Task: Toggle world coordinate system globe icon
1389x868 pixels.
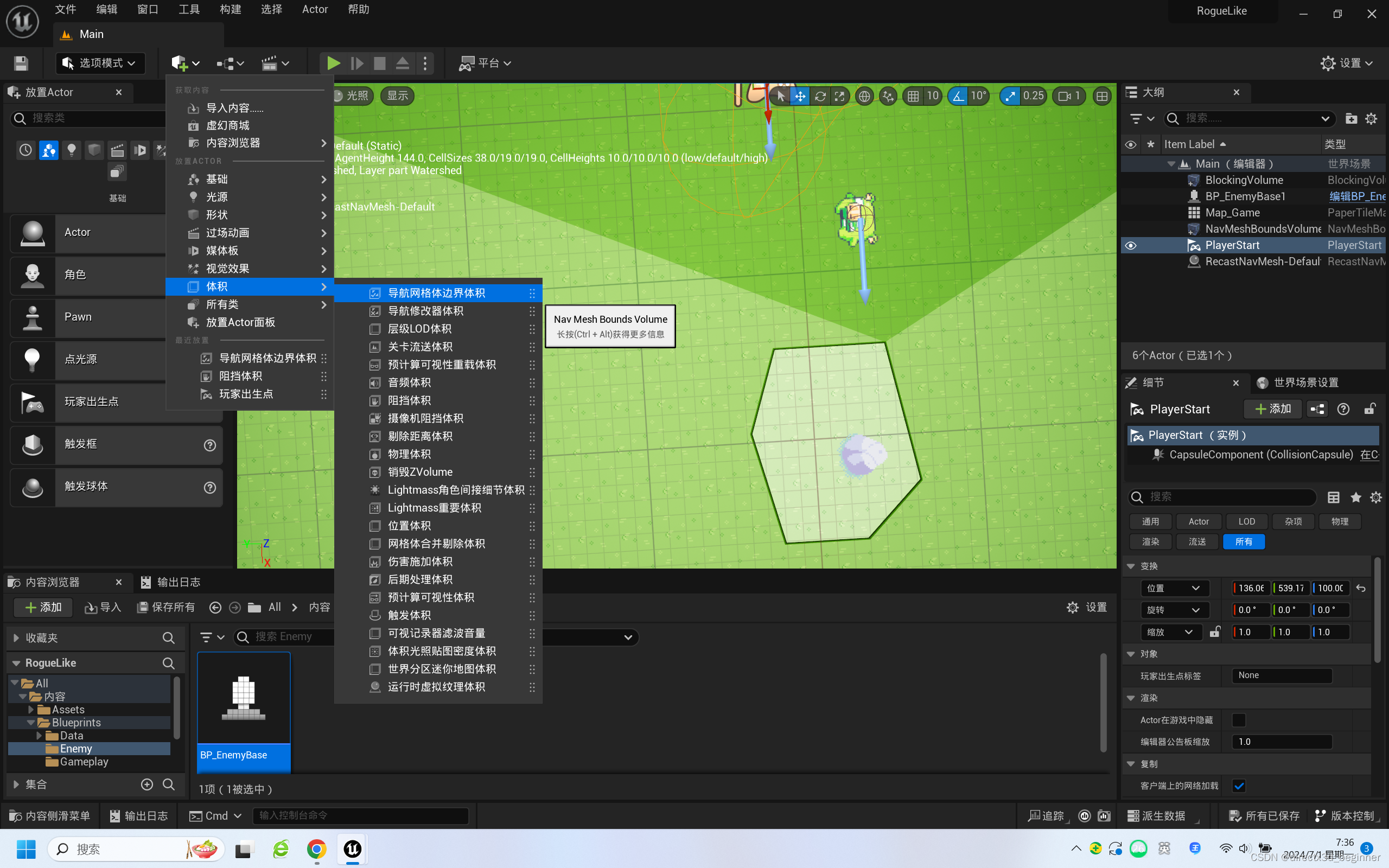Action: [x=864, y=96]
